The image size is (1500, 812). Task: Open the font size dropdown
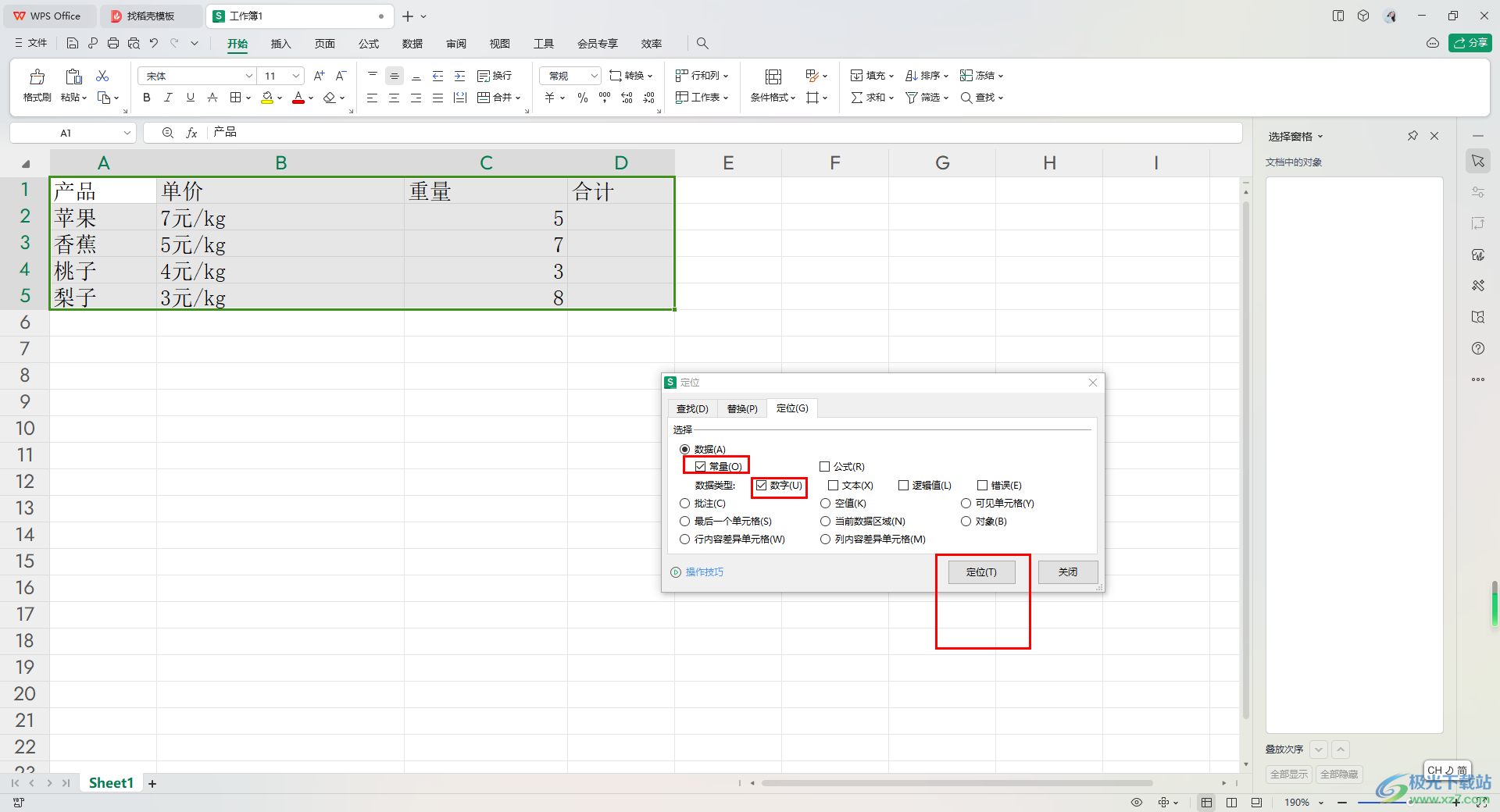coord(296,76)
